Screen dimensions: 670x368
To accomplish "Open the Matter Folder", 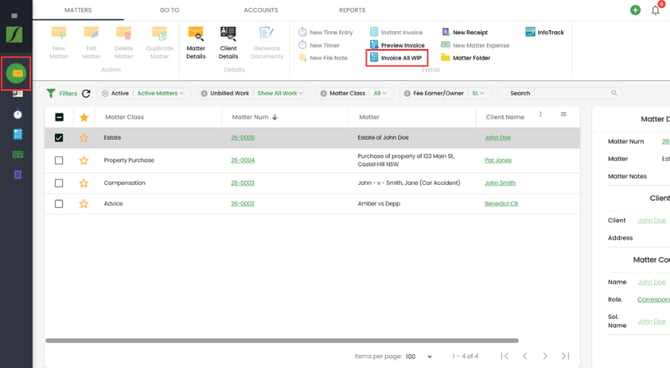I will 466,58.
